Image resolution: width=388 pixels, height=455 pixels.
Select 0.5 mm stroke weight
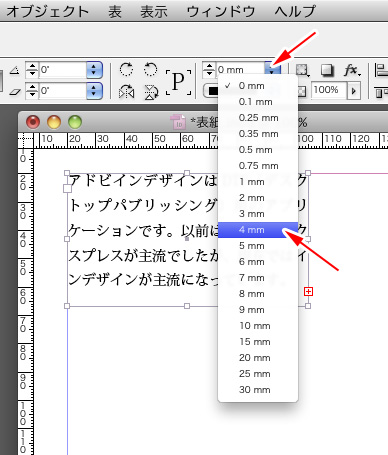click(258, 150)
